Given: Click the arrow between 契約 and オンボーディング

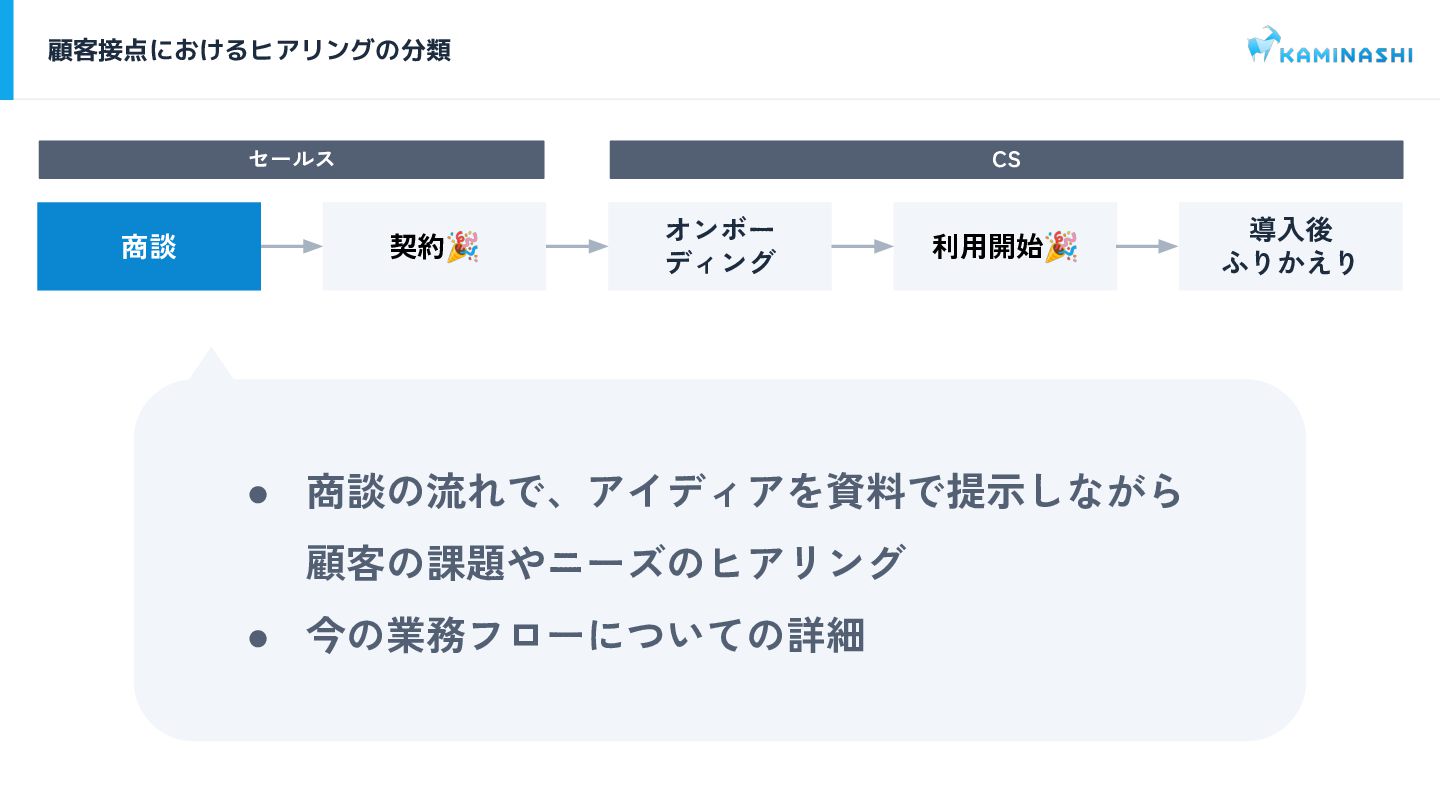Looking at the screenshot, I should (577, 246).
